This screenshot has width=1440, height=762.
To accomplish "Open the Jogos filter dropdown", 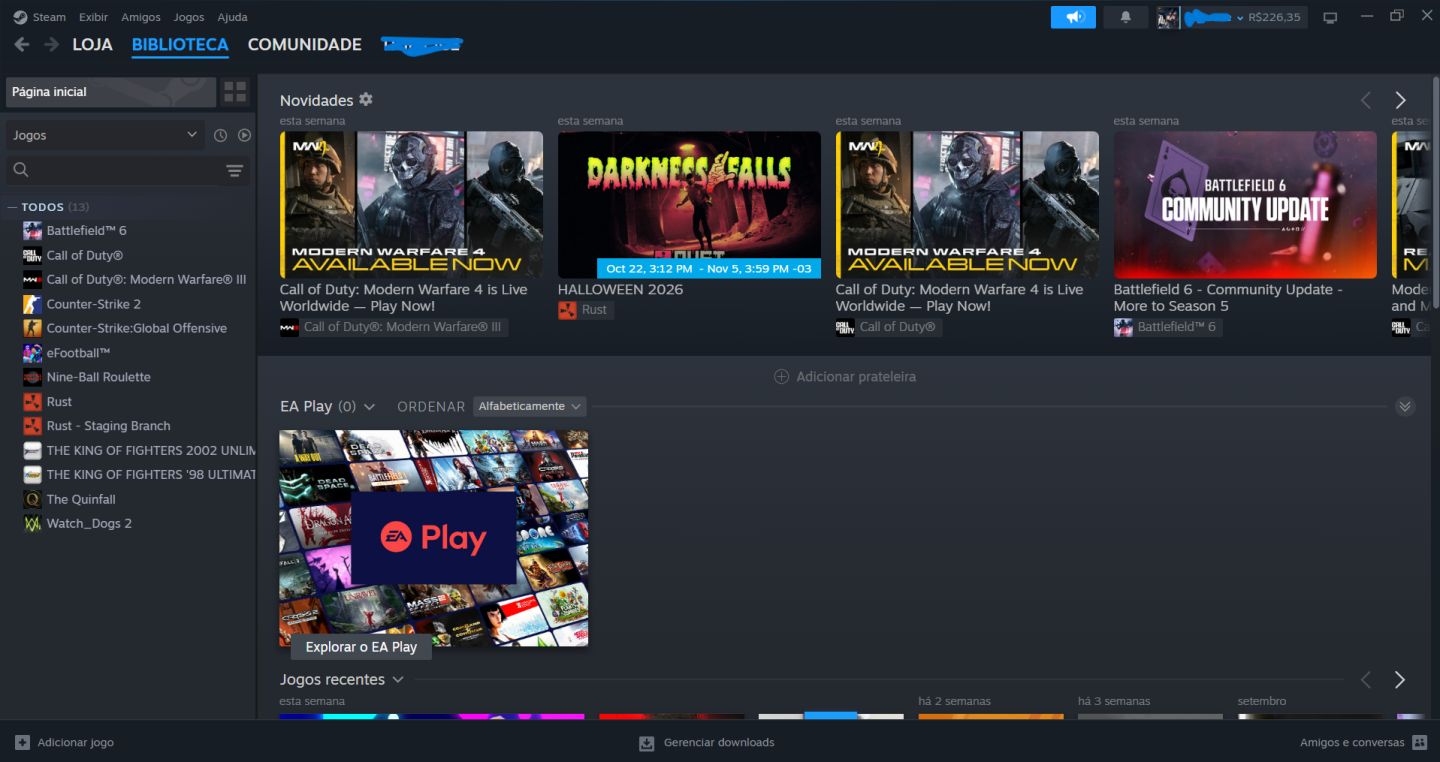I will coord(106,135).
